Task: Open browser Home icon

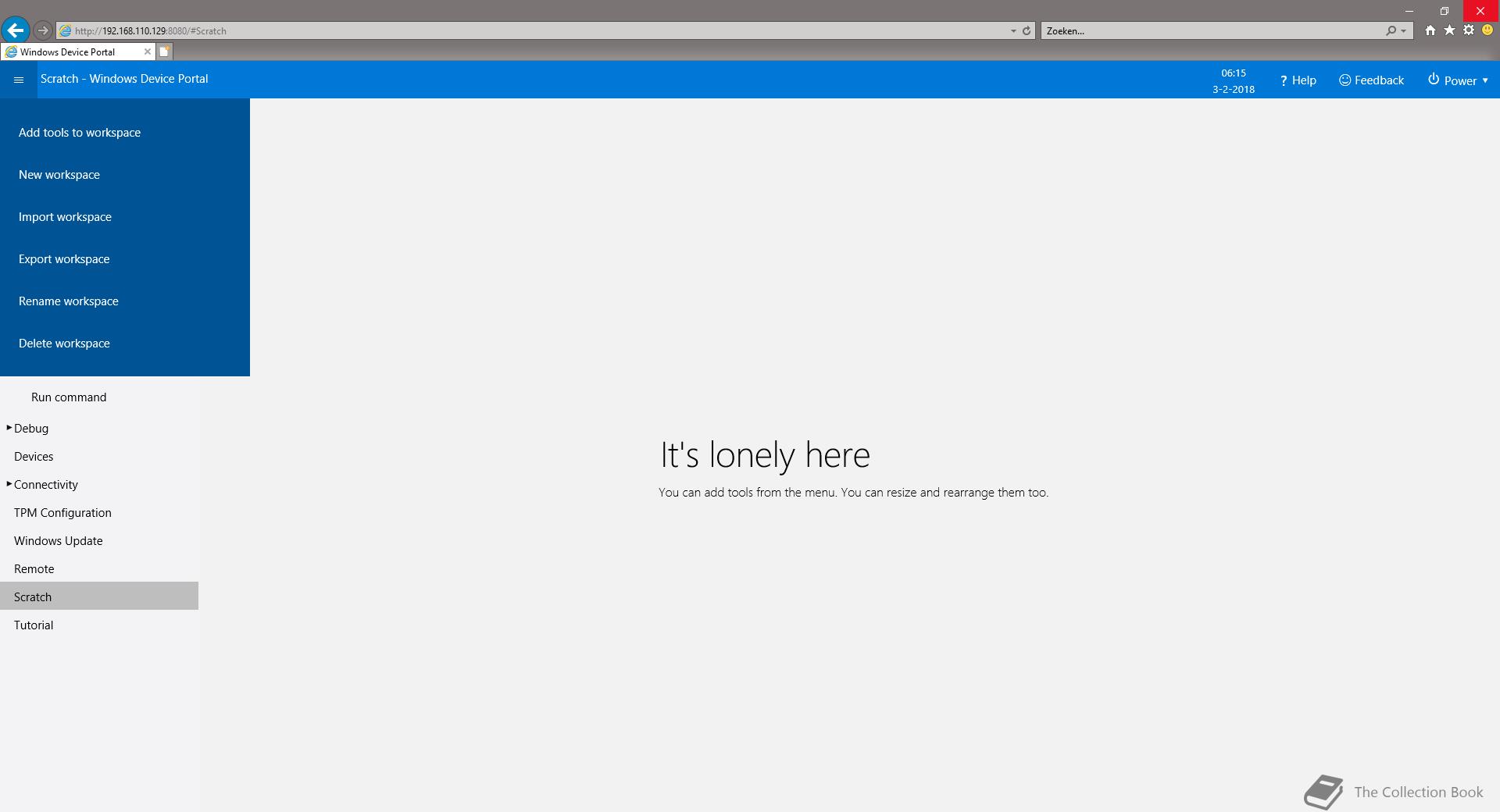Action: coord(1430,30)
